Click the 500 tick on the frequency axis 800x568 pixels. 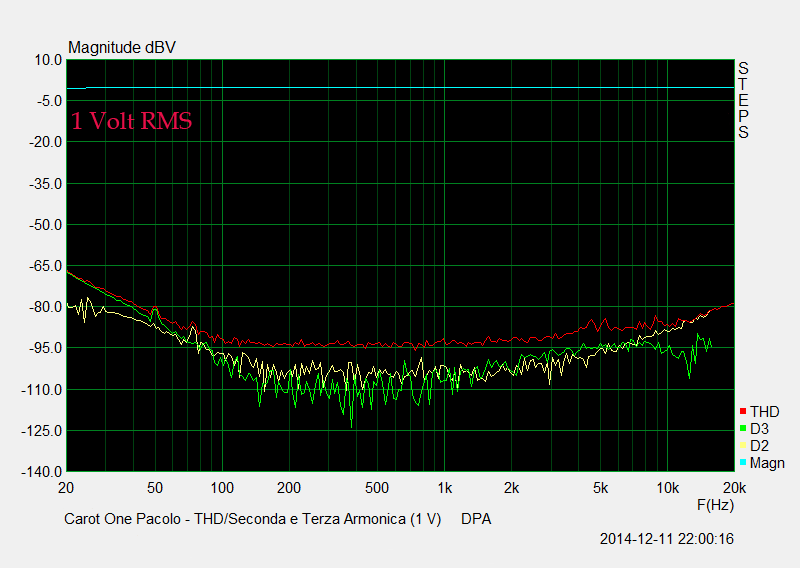pos(377,488)
